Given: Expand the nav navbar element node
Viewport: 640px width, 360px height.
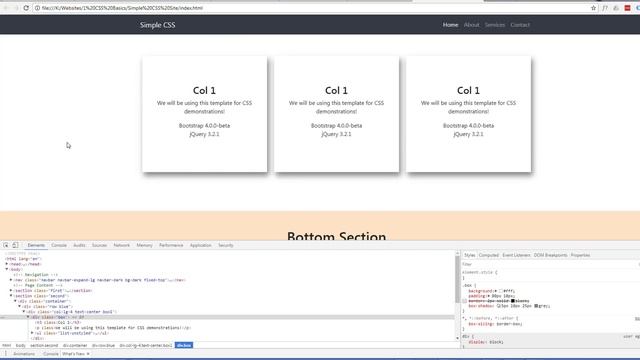Looking at the screenshot, I should [x=11, y=280].
